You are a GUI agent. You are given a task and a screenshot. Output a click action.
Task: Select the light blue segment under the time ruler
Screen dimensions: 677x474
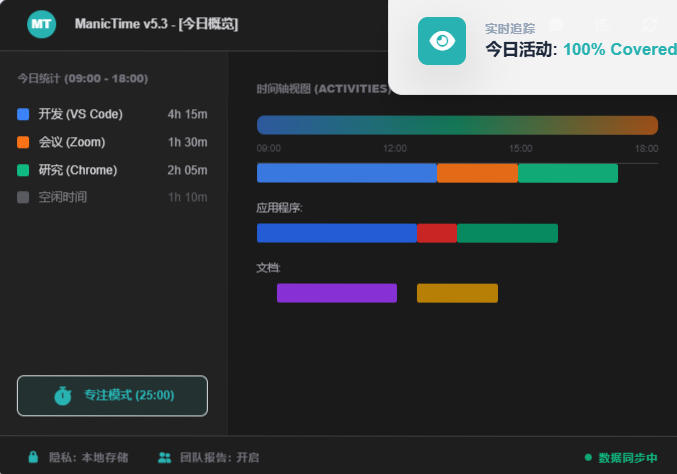[x=347, y=173]
